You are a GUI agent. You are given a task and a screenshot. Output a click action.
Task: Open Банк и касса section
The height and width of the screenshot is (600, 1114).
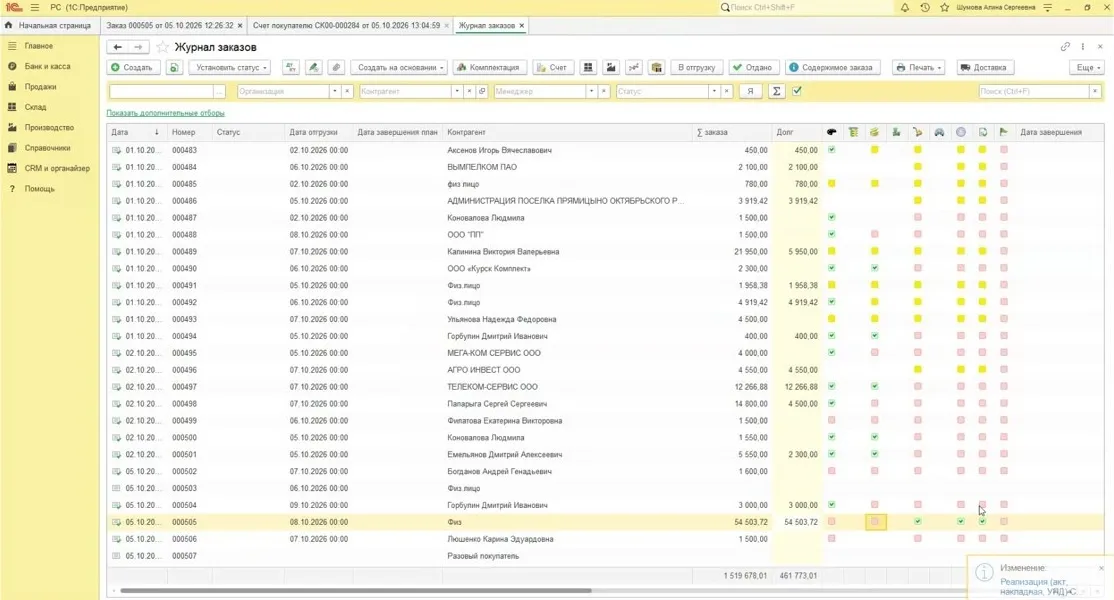tap(47, 66)
